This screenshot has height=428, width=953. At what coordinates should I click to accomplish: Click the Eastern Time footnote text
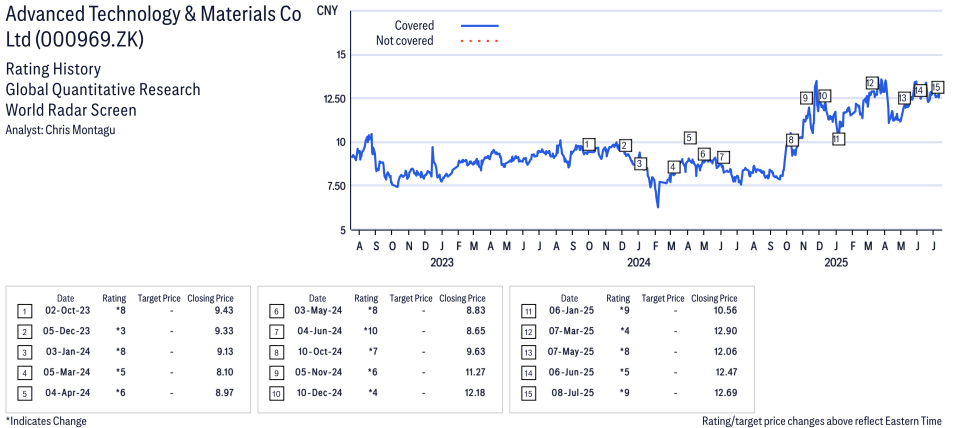pyautogui.click(x=822, y=421)
